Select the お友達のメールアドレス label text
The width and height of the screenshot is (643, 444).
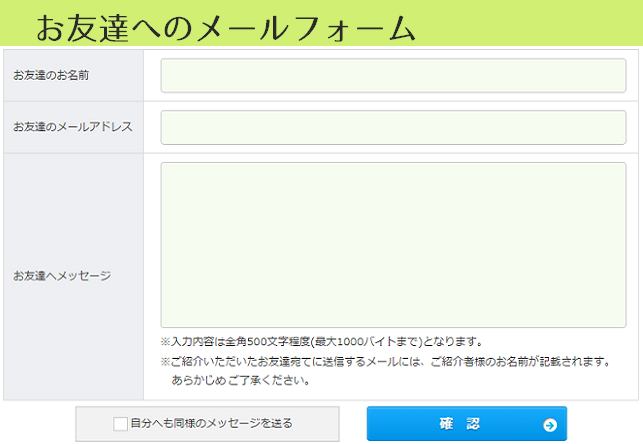coord(73,127)
